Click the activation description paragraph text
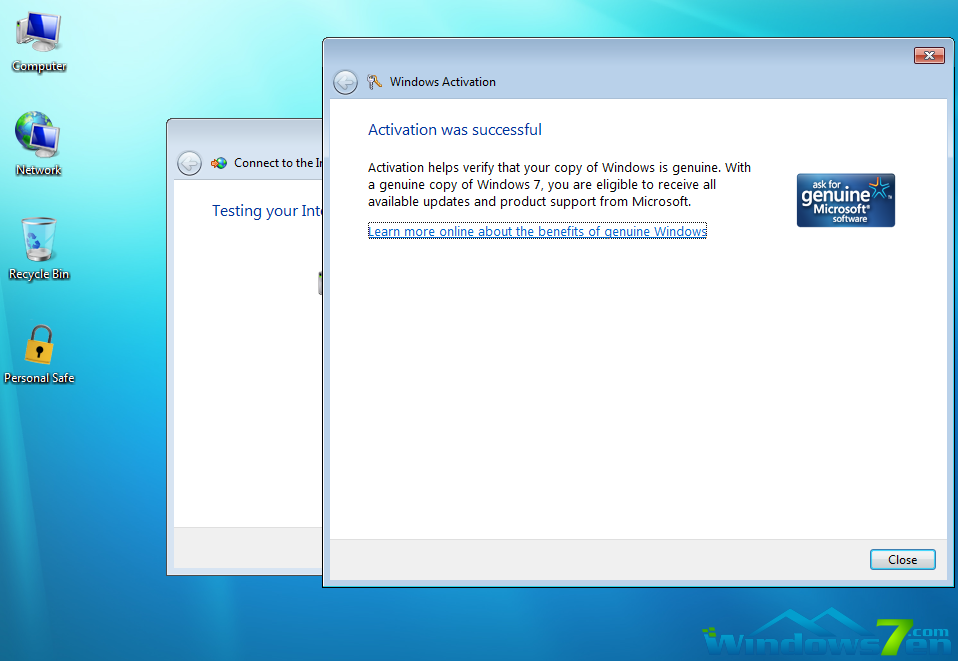 (x=559, y=185)
